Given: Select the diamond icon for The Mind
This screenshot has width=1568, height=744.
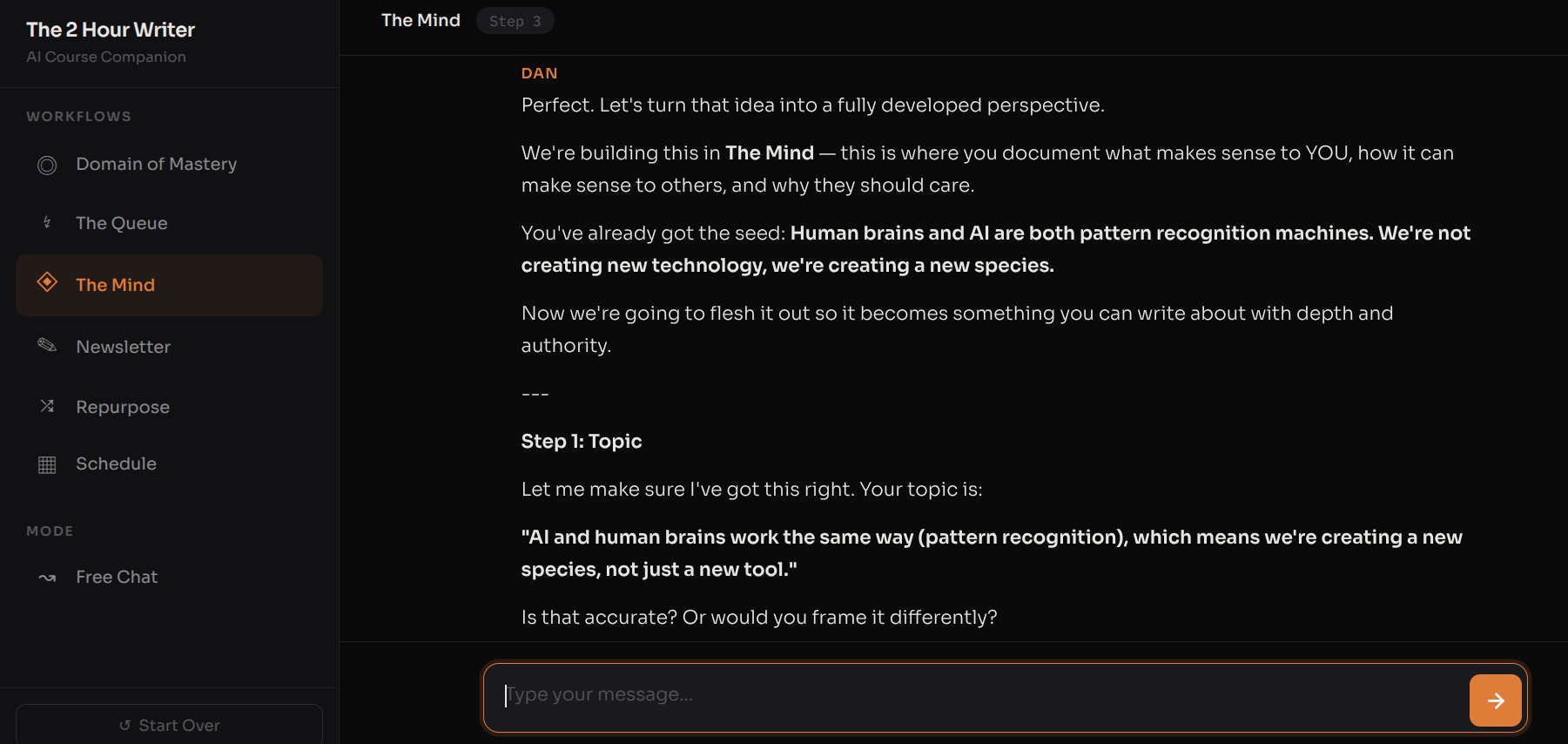Looking at the screenshot, I should tap(46, 284).
